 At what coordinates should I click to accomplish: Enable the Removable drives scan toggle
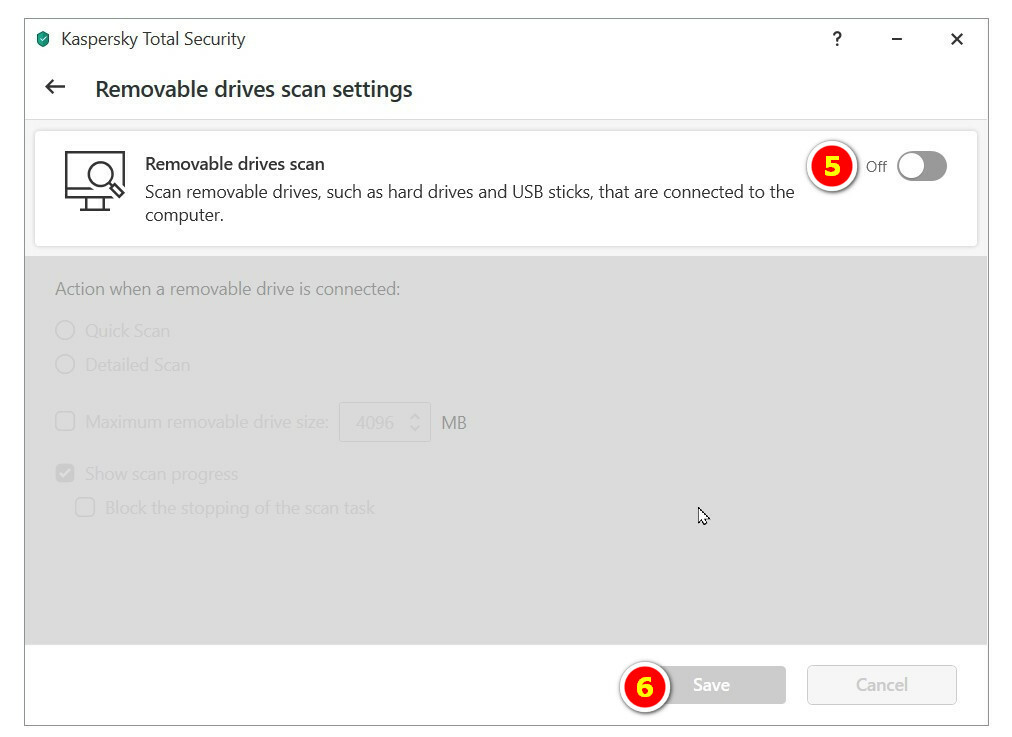click(921, 167)
